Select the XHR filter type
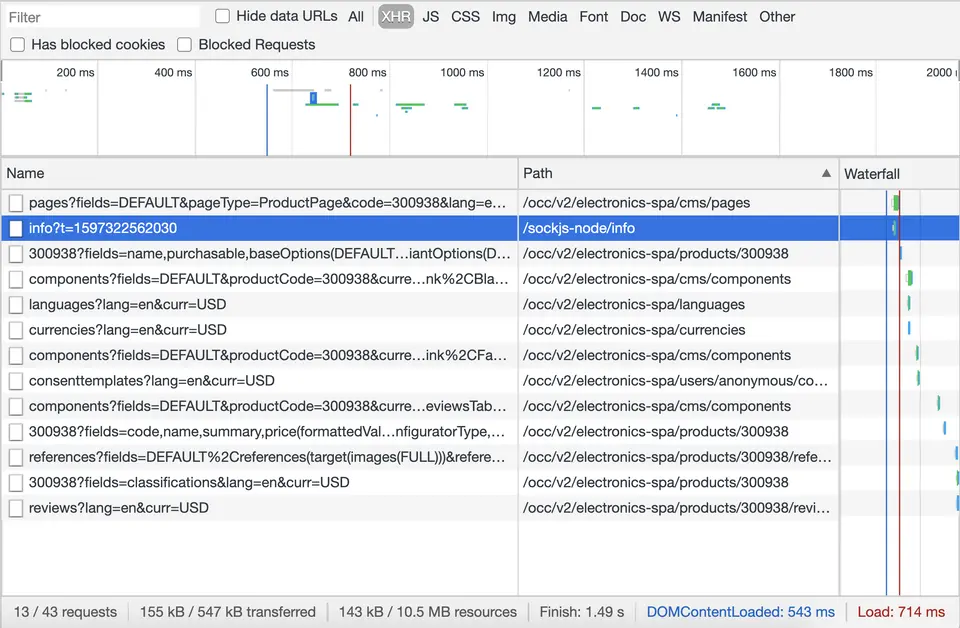The image size is (960, 628). tap(396, 17)
